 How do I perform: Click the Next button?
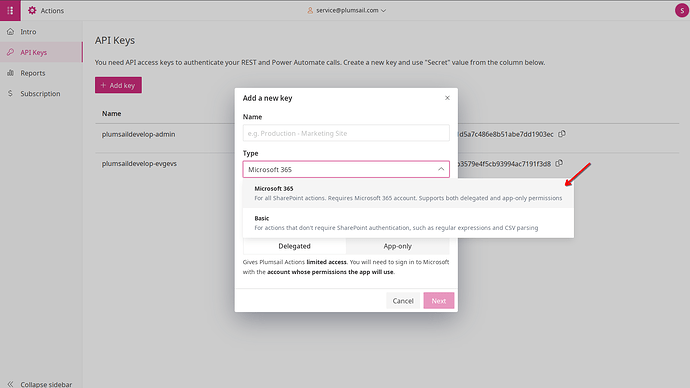[439, 300]
